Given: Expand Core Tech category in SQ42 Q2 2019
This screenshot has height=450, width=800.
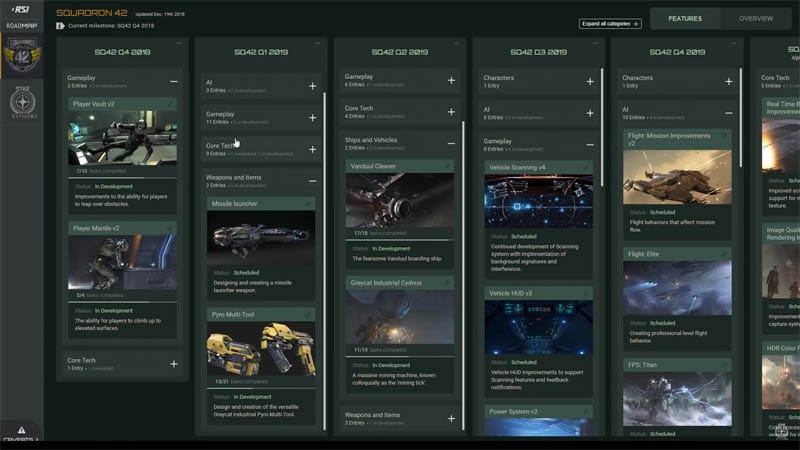Looking at the screenshot, I should 452,112.
